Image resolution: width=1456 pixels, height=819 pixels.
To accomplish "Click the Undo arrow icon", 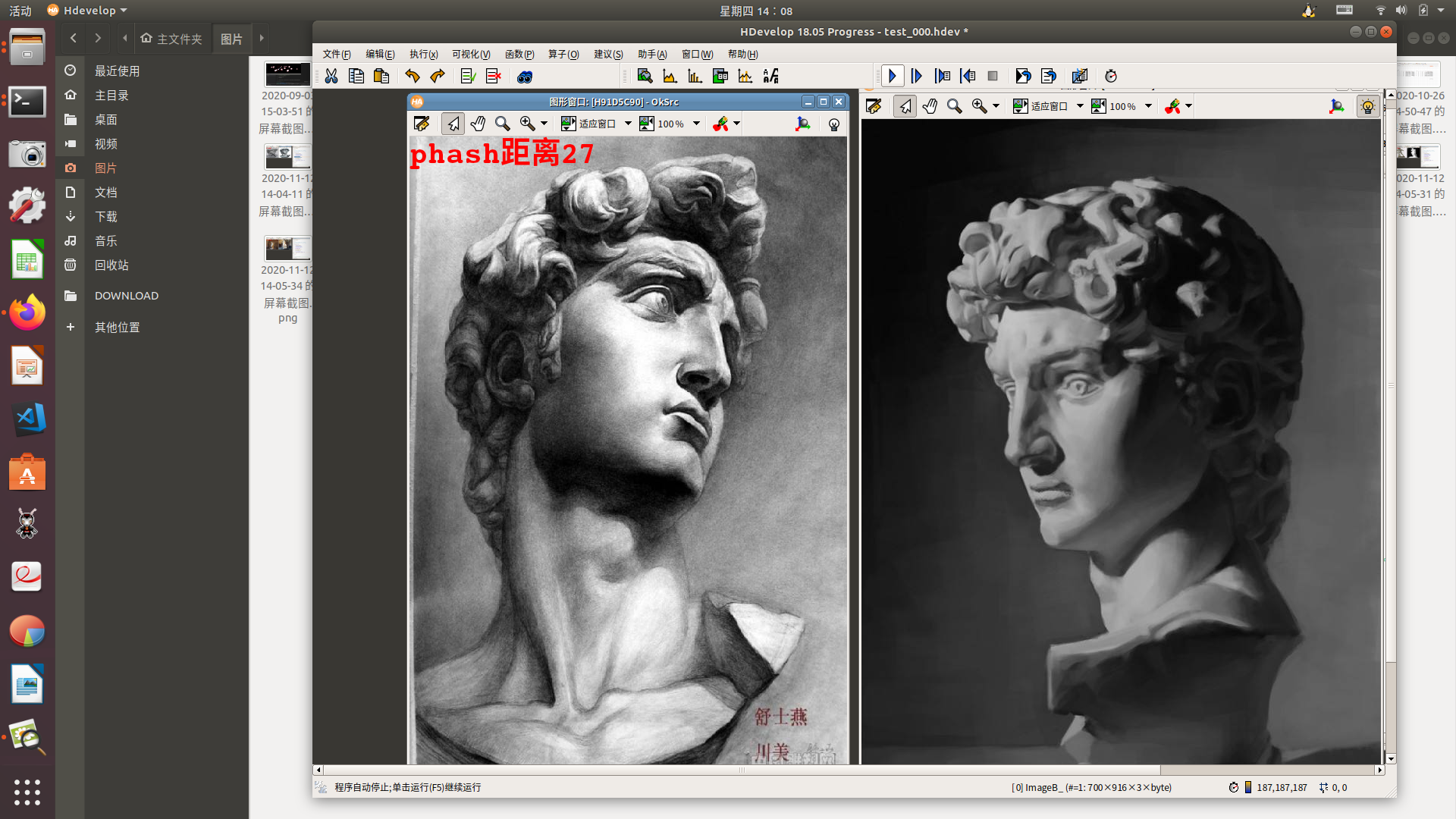I will click(x=412, y=76).
